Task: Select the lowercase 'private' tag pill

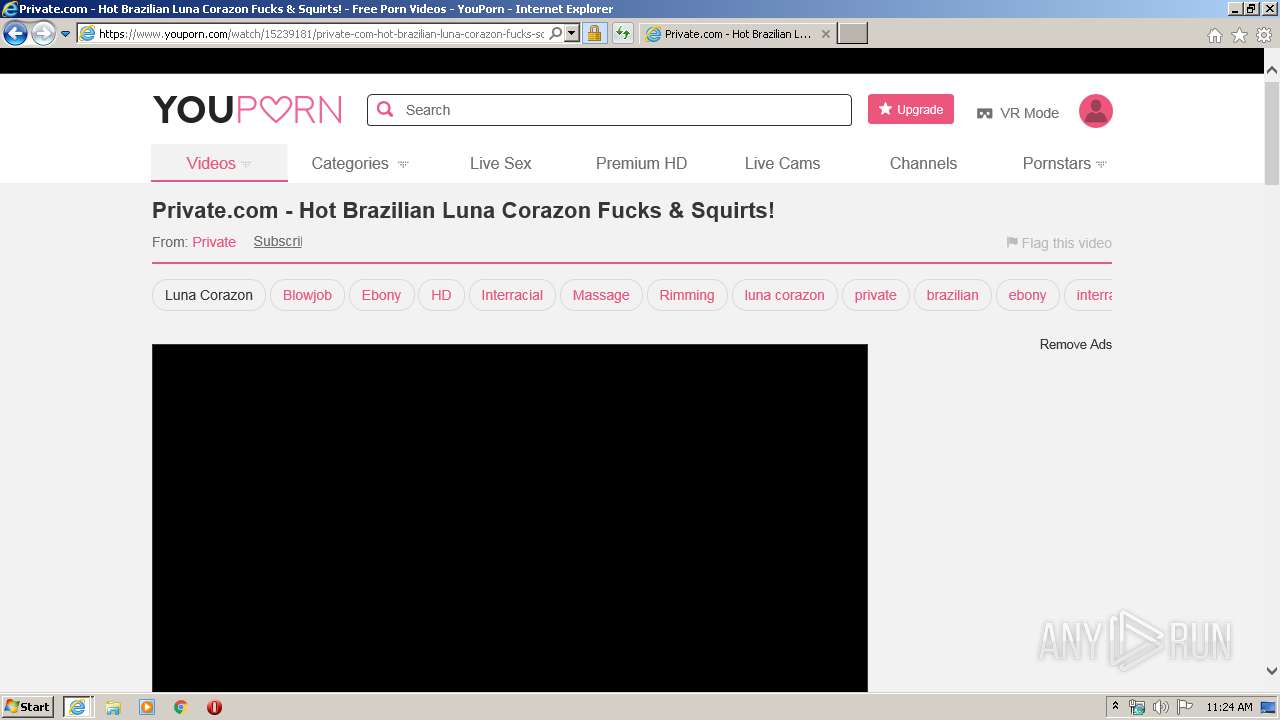Action: point(875,295)
